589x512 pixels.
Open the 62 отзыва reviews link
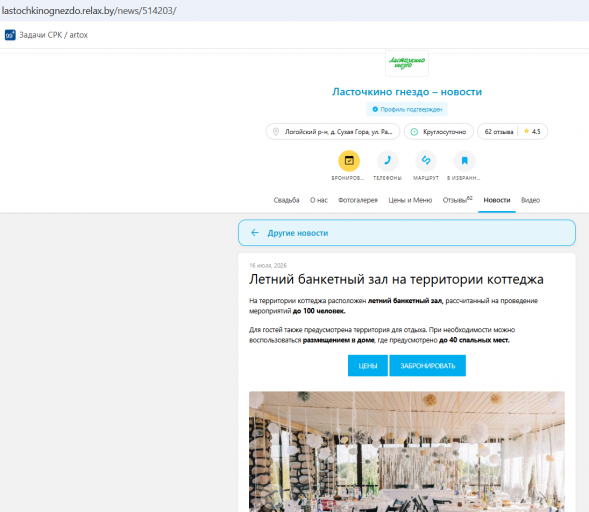(499, 132)
